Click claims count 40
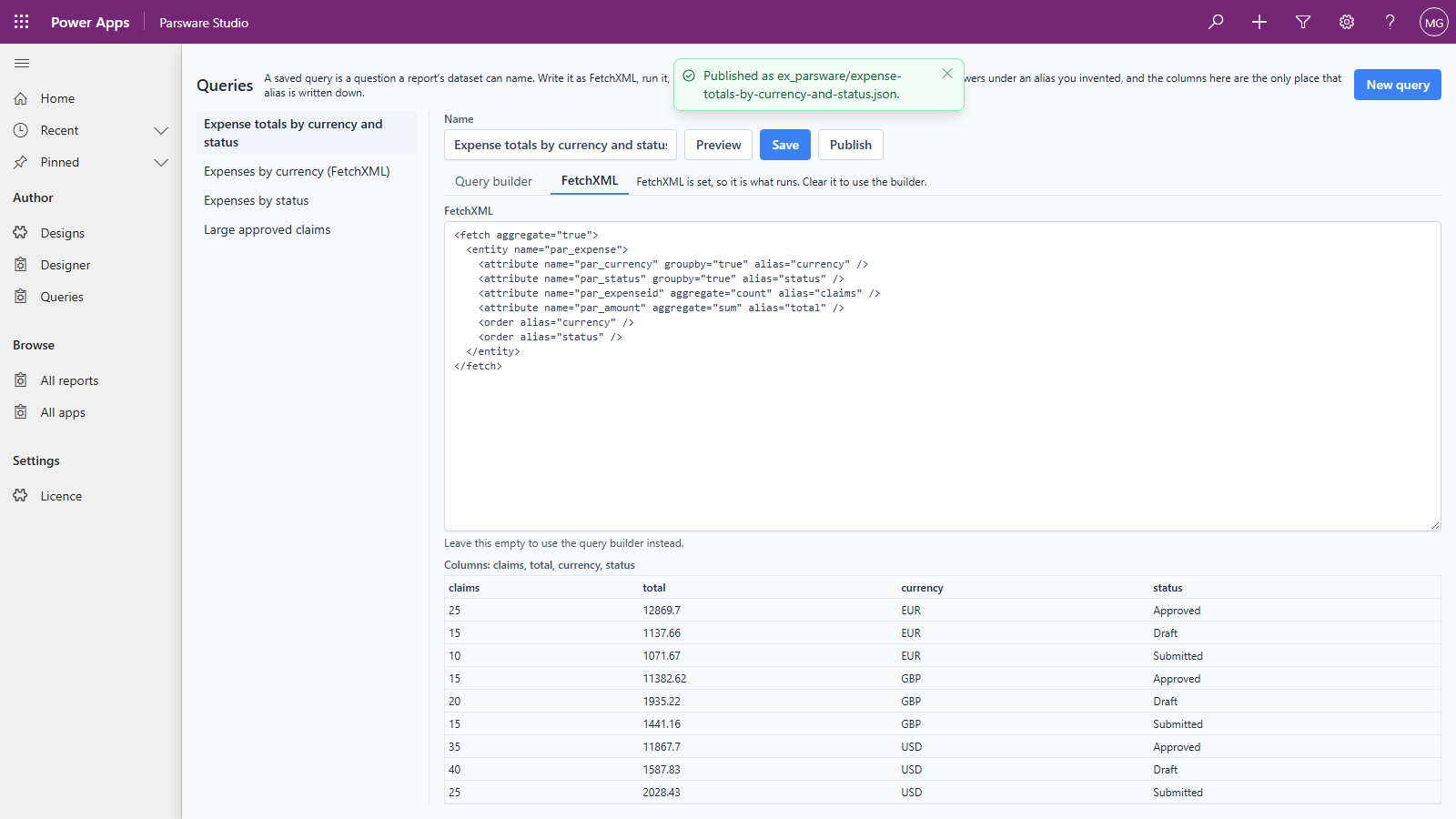The height and width of the screenshot is (819, 1456). coord(454,770)
